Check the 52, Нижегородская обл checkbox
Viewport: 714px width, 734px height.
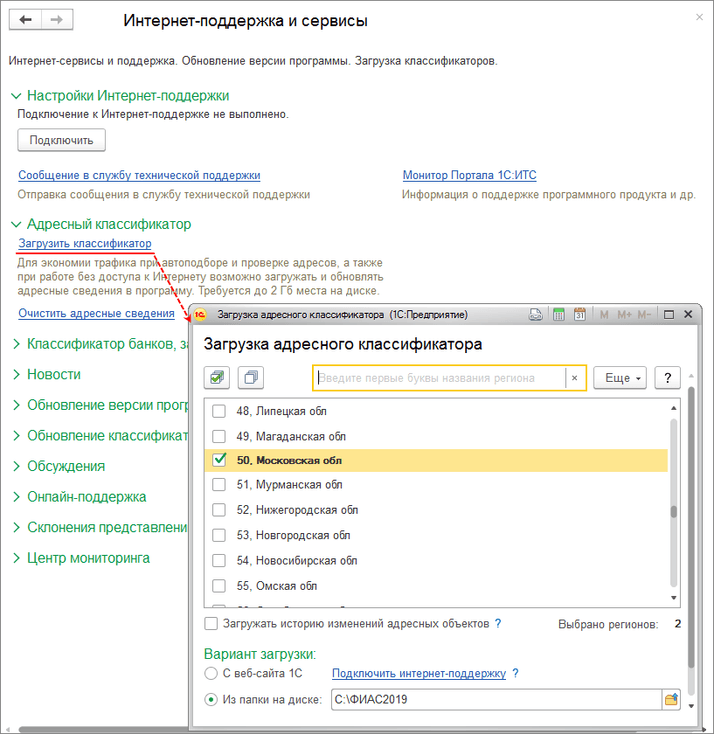pos(219,509)
